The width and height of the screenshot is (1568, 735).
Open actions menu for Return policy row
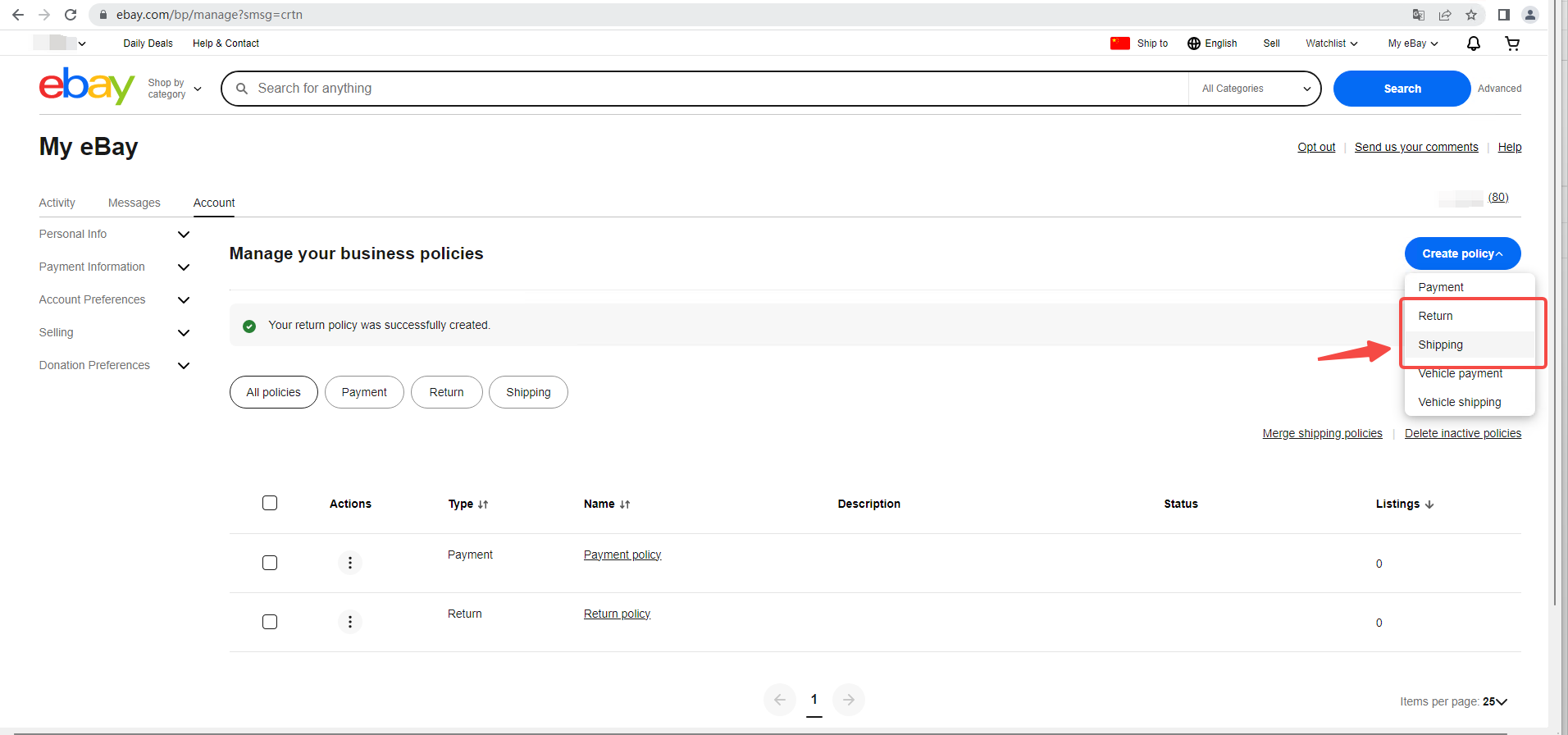pyautogui.click(x=350, y=622)
